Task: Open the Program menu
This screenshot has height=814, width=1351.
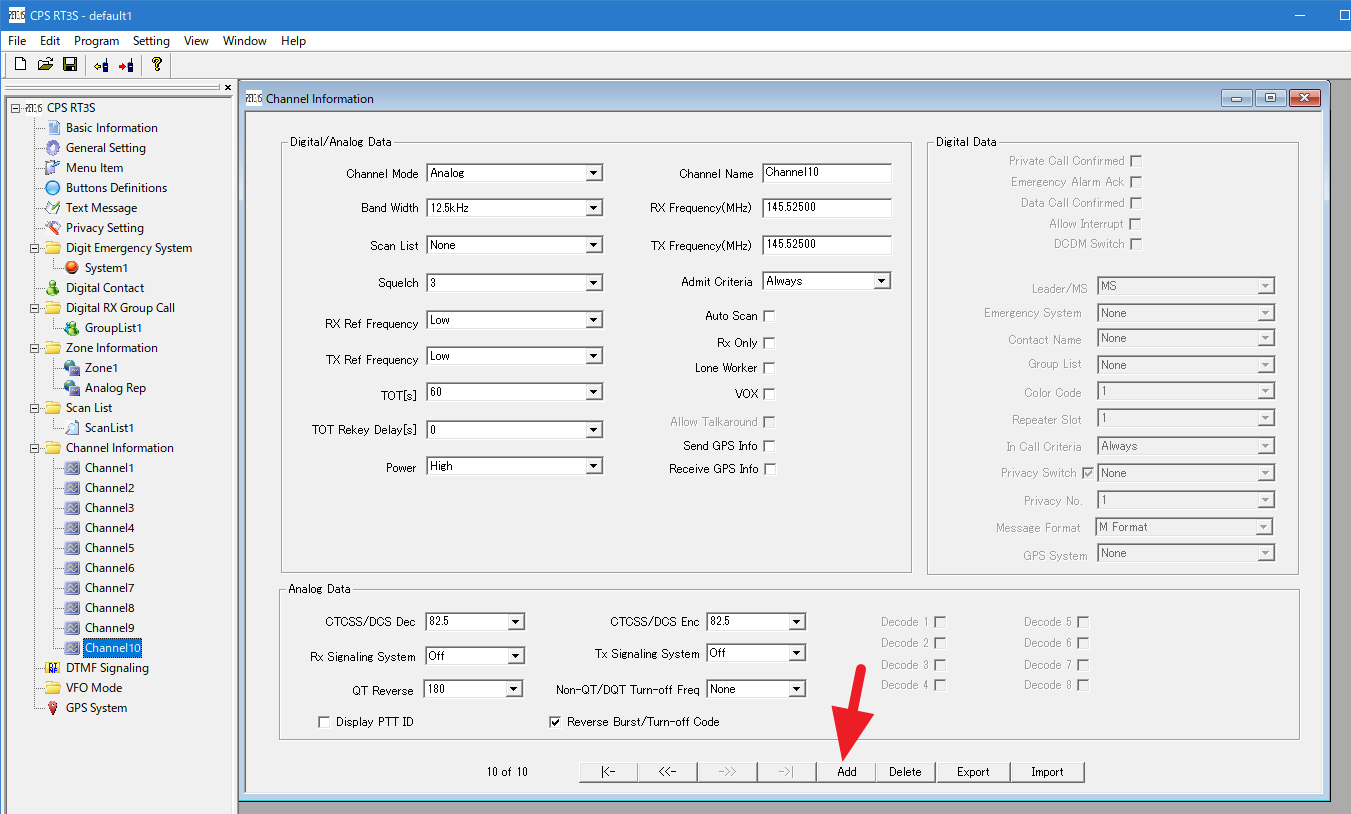Action: click(x=96, y=41)
